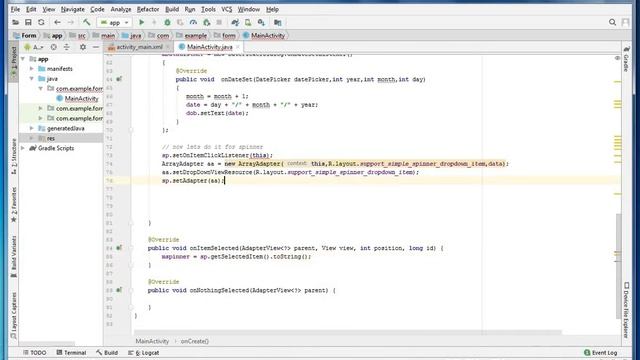Open the Analyze menu
Screen dimensions: 640x360
(x=121, y=9)
